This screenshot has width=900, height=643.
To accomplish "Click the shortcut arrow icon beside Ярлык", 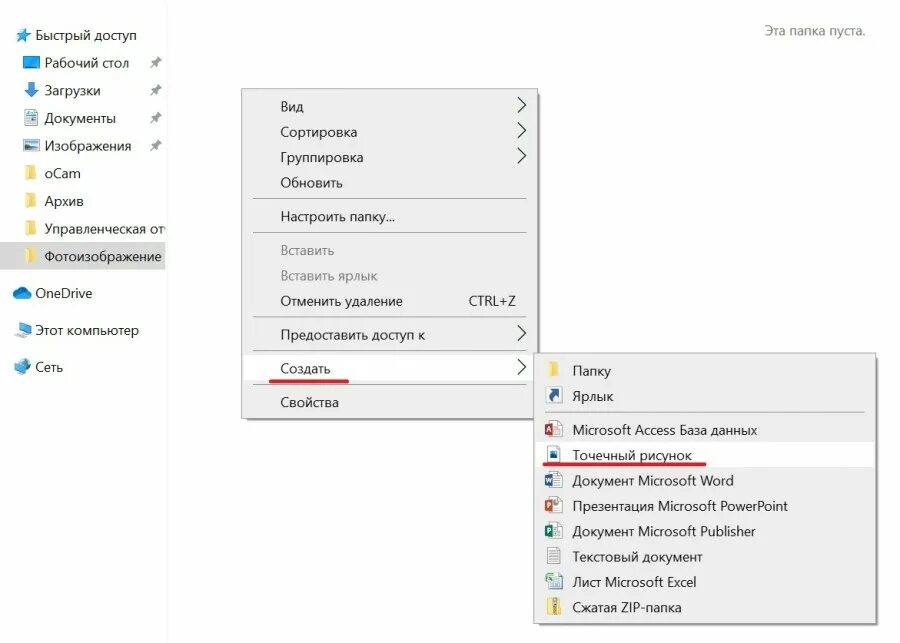I will (x=553, y=396).
